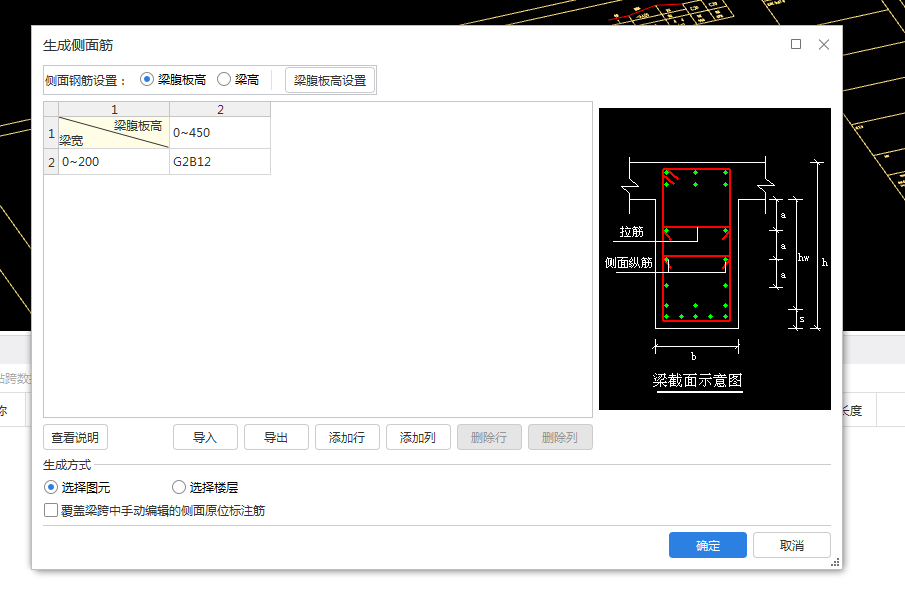Click column header 2 in the table

pyautogui.click(x=220, y=109)
